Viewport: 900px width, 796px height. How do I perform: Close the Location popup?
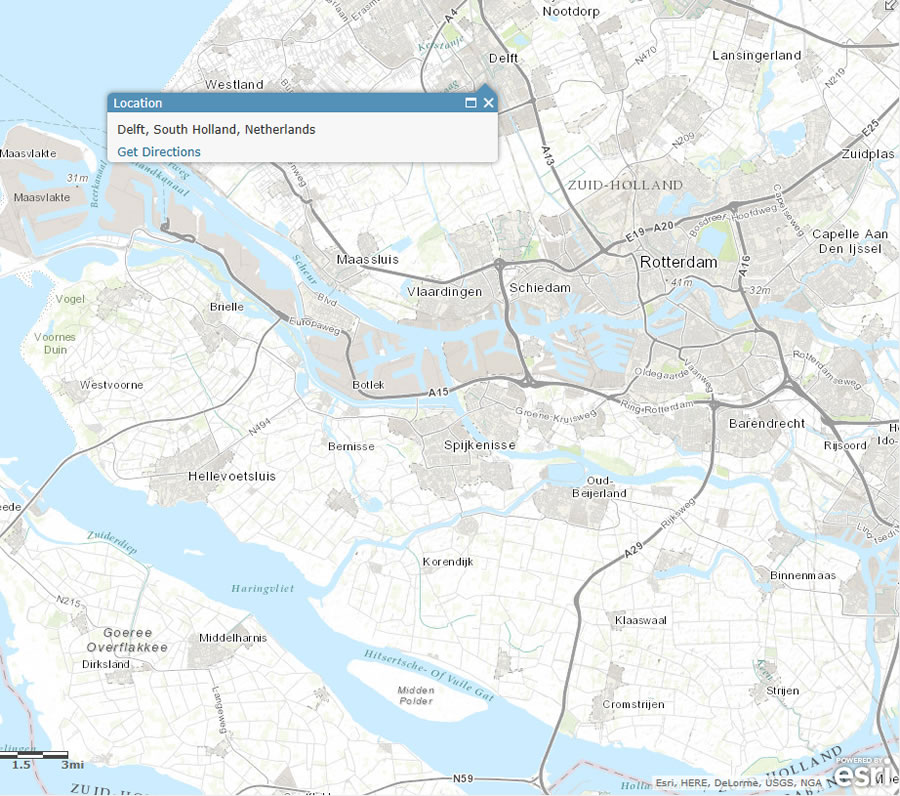pos(489,102)
